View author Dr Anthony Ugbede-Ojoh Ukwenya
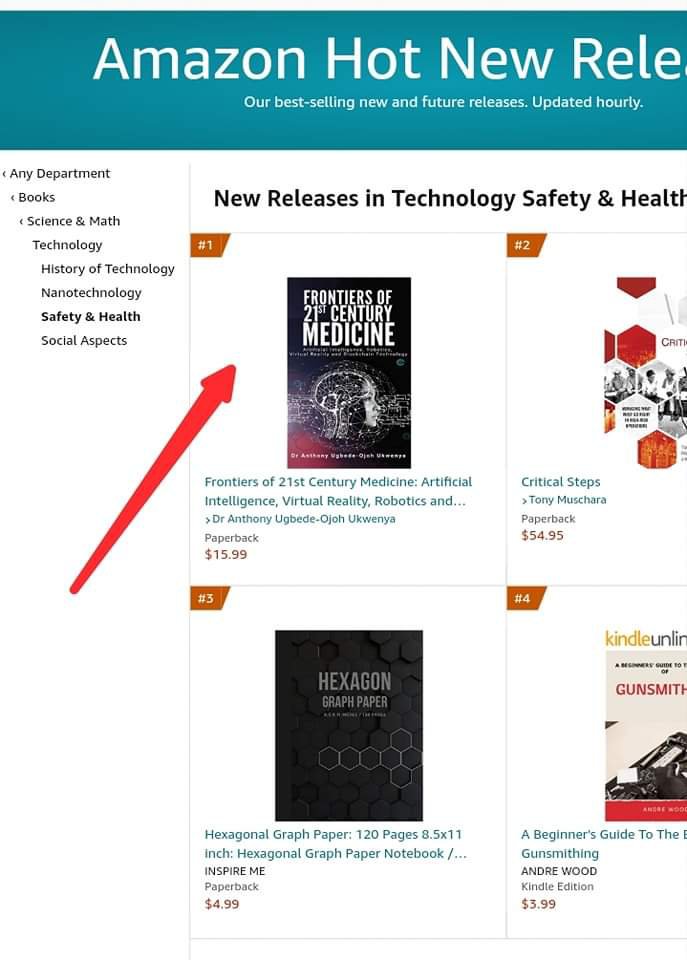Image resolution: width=687 pixels, height=960 pixels. coord(300,519)
